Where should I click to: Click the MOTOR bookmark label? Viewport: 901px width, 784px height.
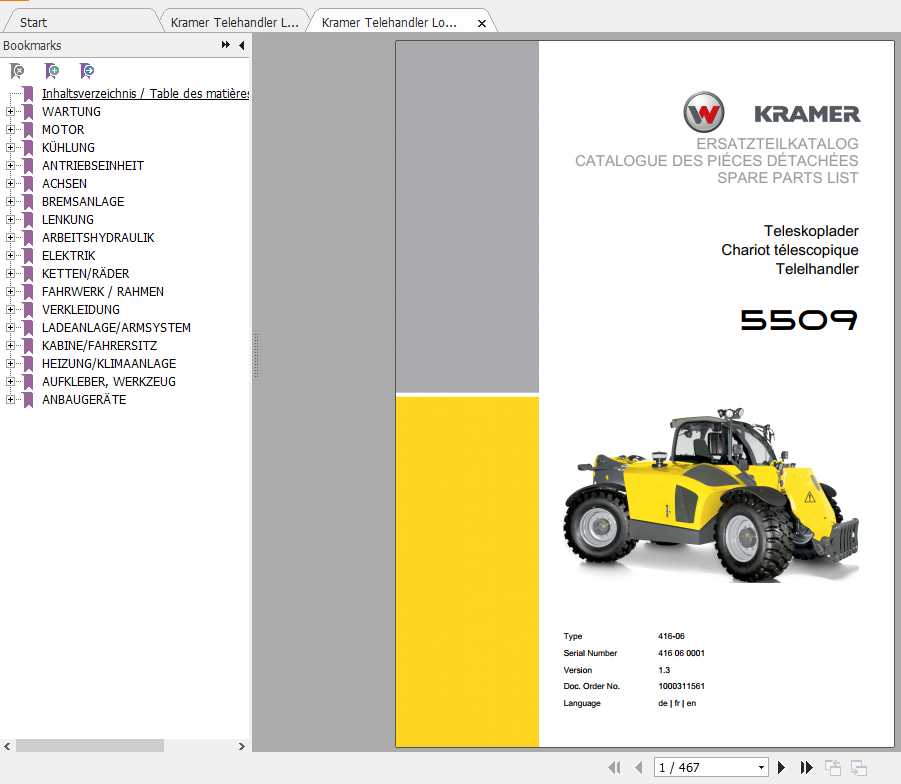63,129
